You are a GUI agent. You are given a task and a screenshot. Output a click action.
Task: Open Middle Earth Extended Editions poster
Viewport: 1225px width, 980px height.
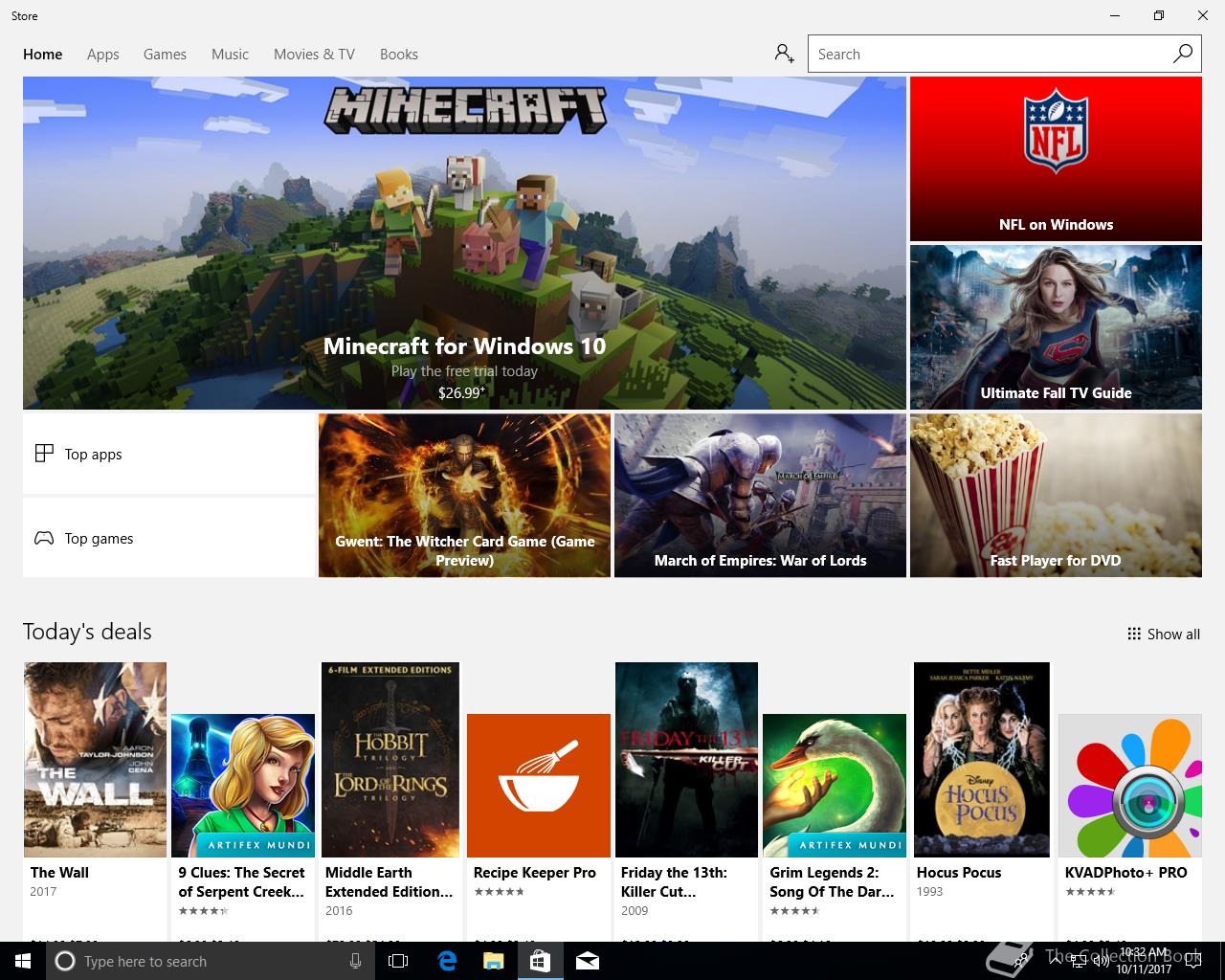390,760
